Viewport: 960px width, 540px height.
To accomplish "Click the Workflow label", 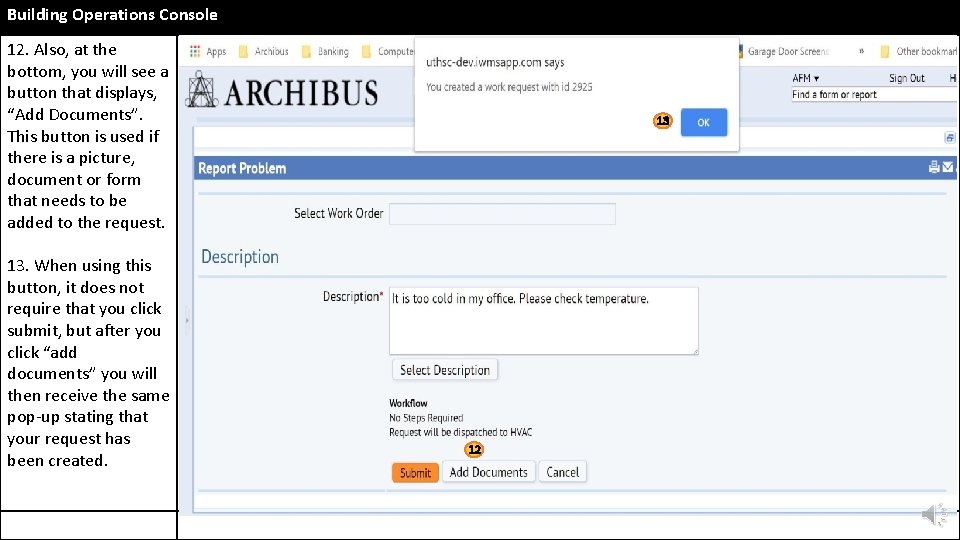I will [408, 403].
